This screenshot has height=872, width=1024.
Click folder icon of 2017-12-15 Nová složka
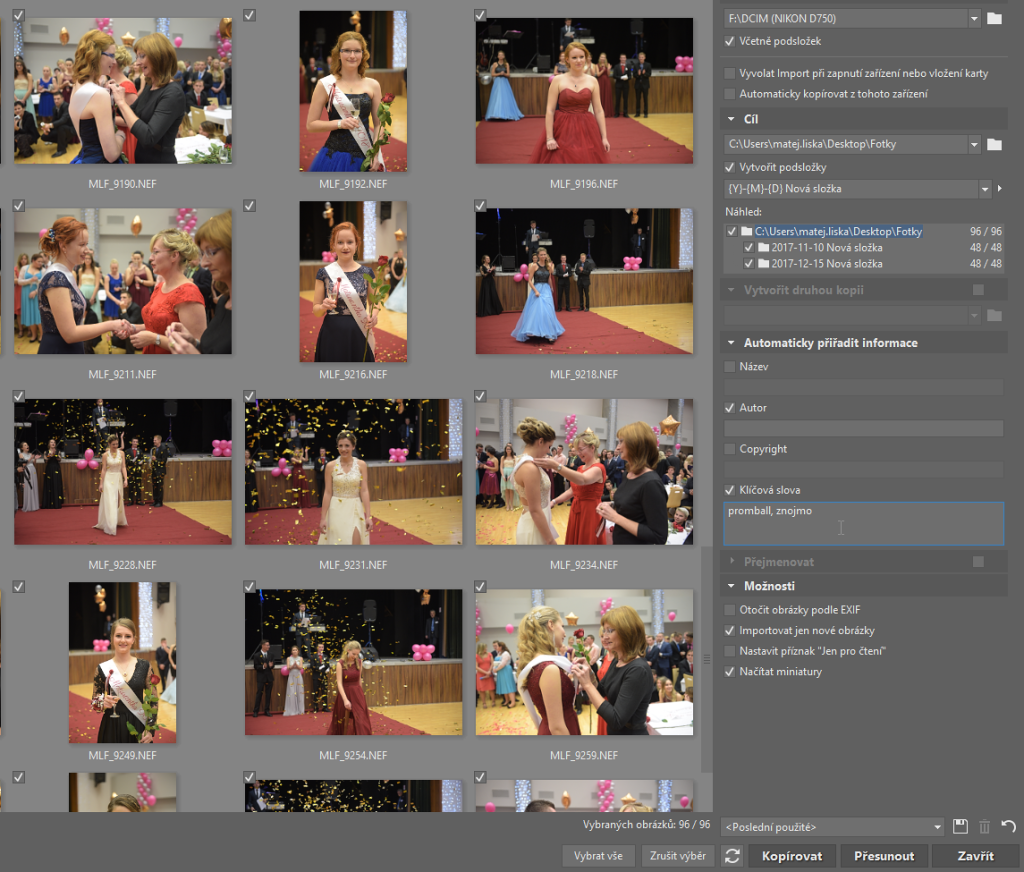[x=763, y=264]
